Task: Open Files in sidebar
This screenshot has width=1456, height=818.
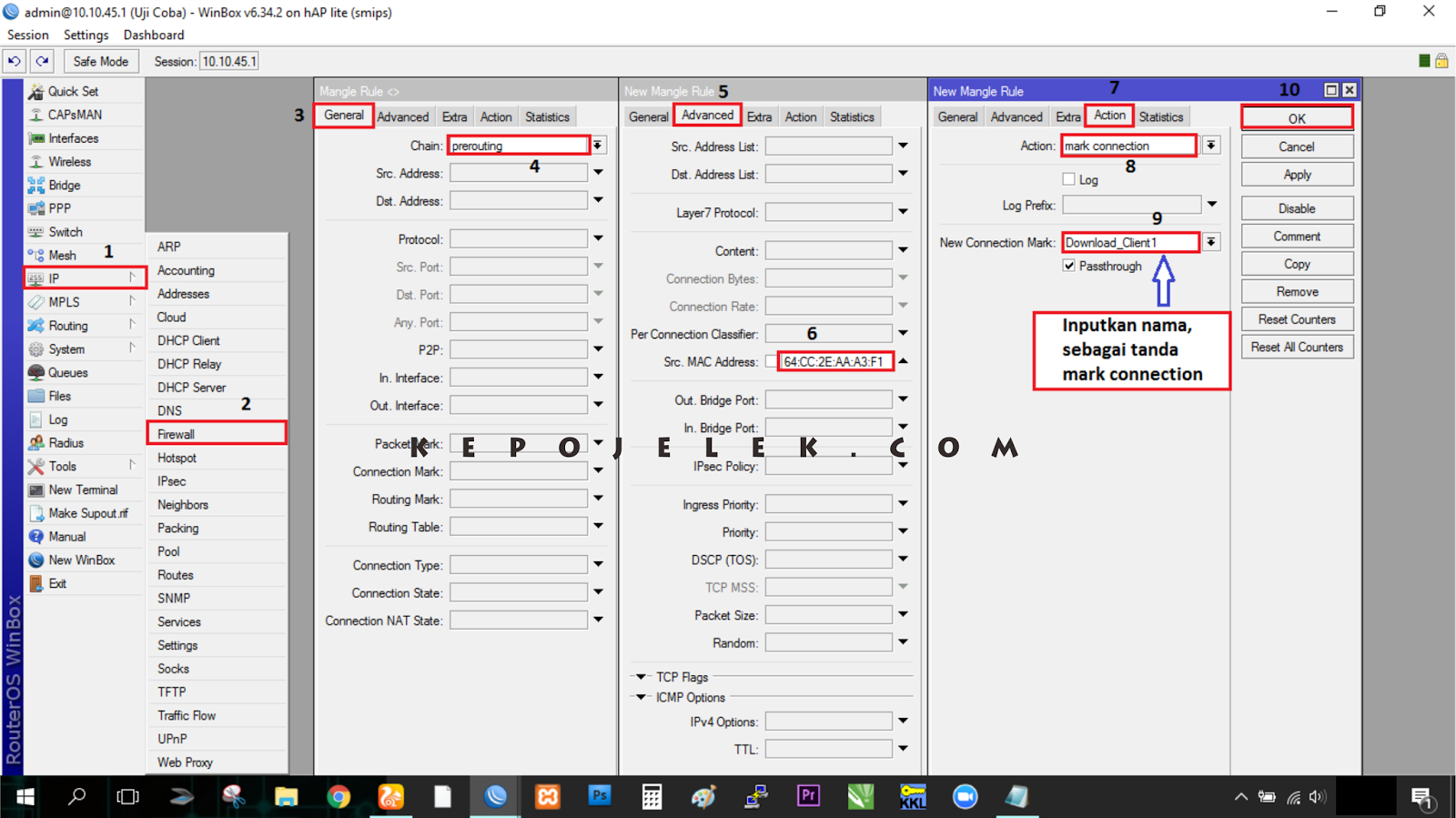Action: (59, 396)
